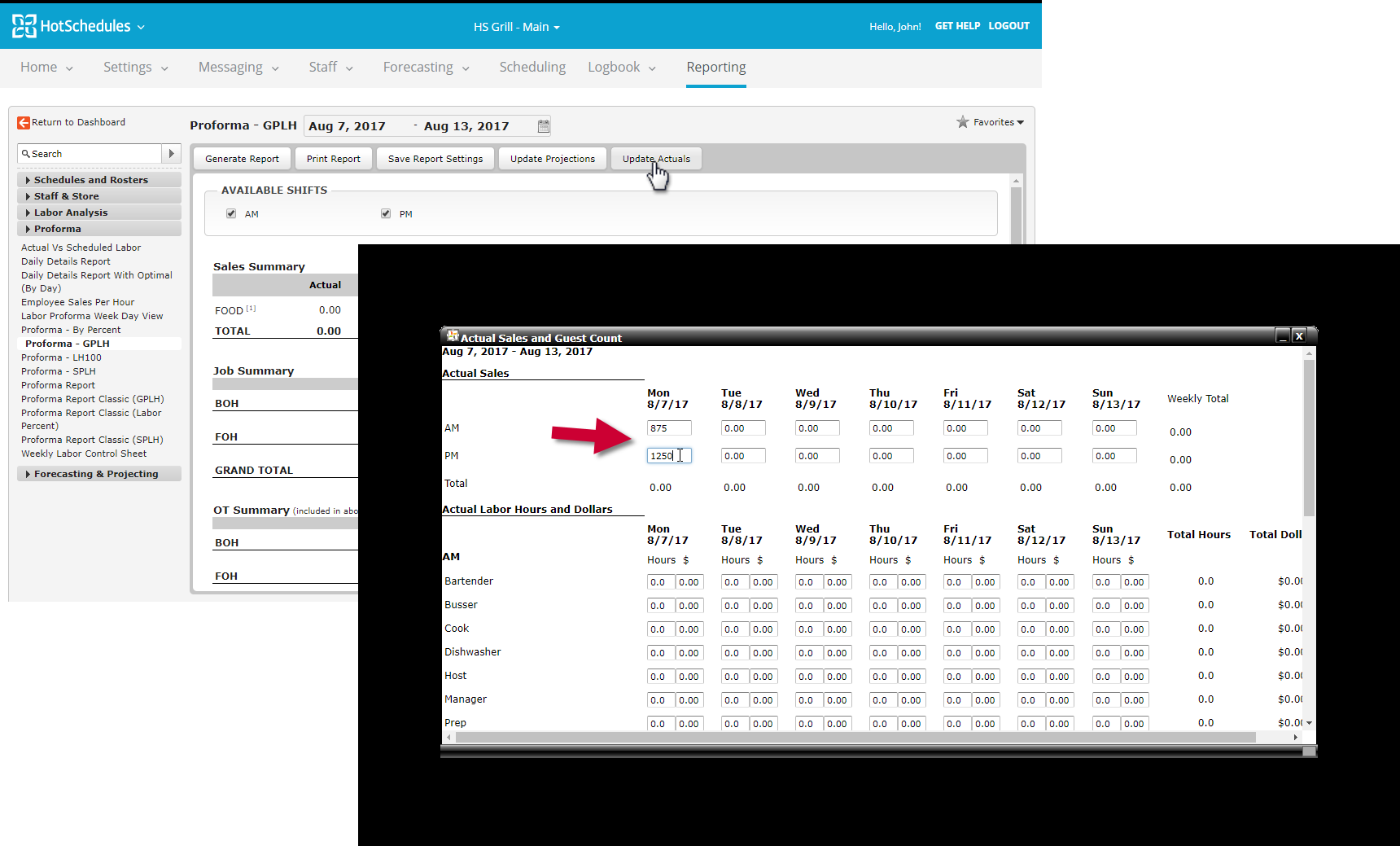Click Cook Monday dollars field
Viewport: 1400px width, 846px height.
click(690, 629)
